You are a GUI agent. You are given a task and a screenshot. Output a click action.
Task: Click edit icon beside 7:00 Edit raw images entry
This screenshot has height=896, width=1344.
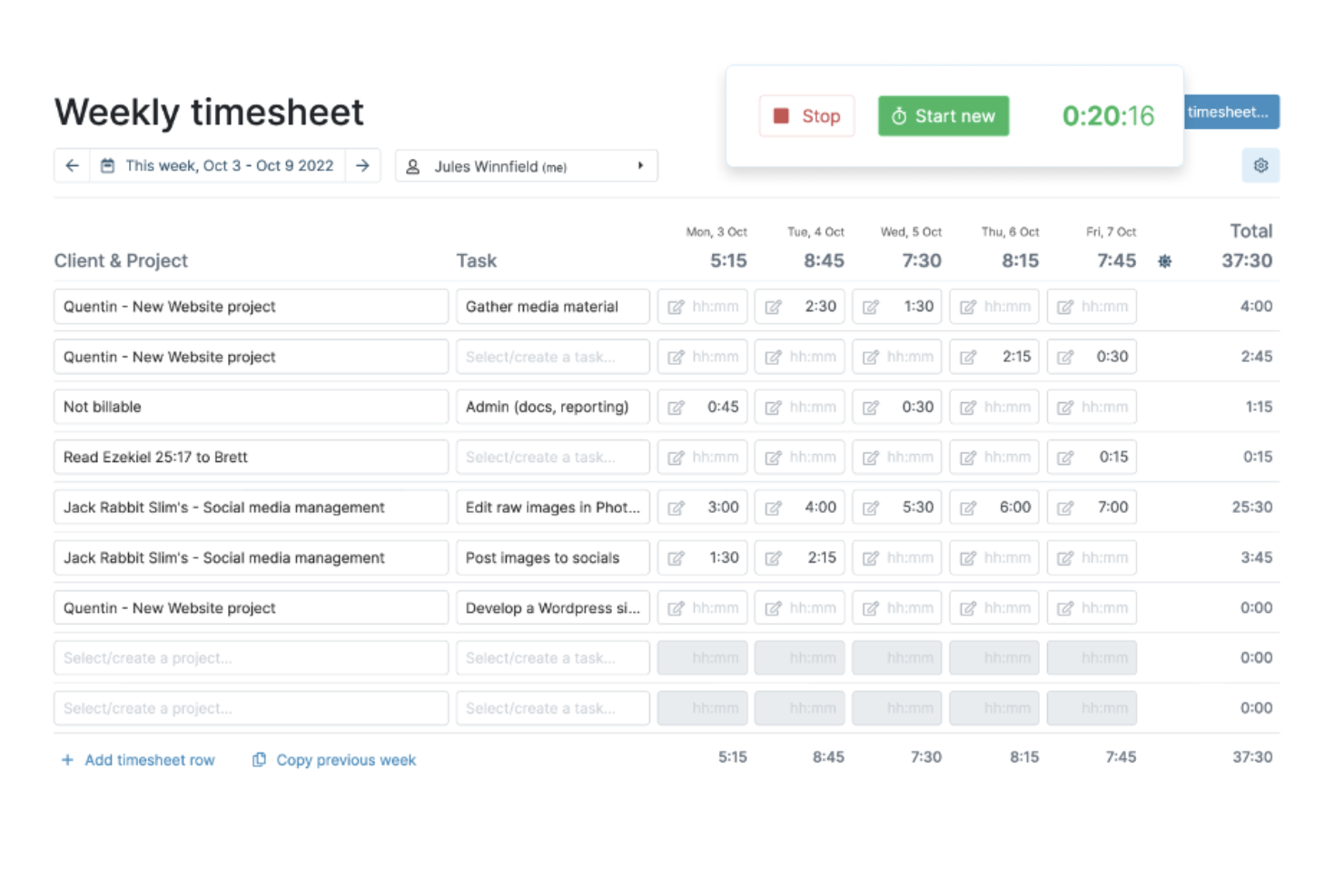coord(1065,507)
